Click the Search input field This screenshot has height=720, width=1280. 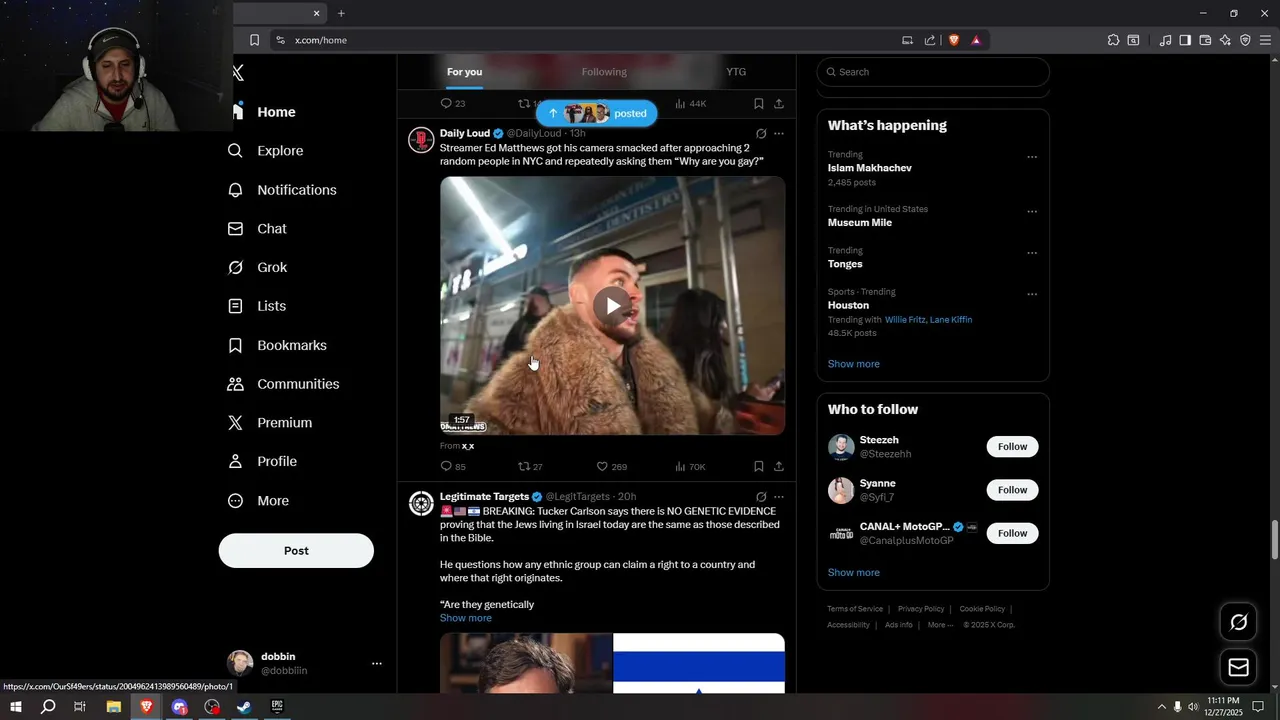[x=933, y=72]
